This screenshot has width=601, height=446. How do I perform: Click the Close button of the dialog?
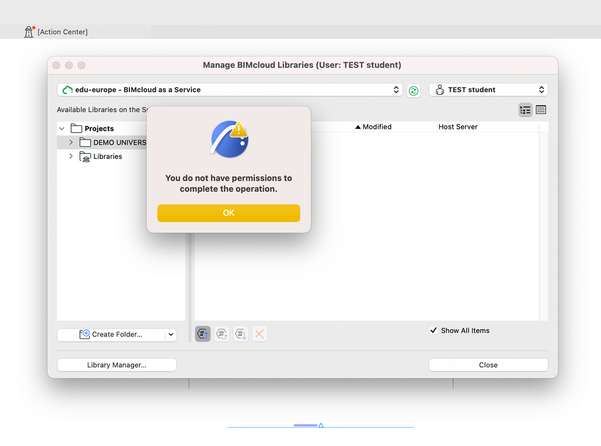click(x=488, y=365)
